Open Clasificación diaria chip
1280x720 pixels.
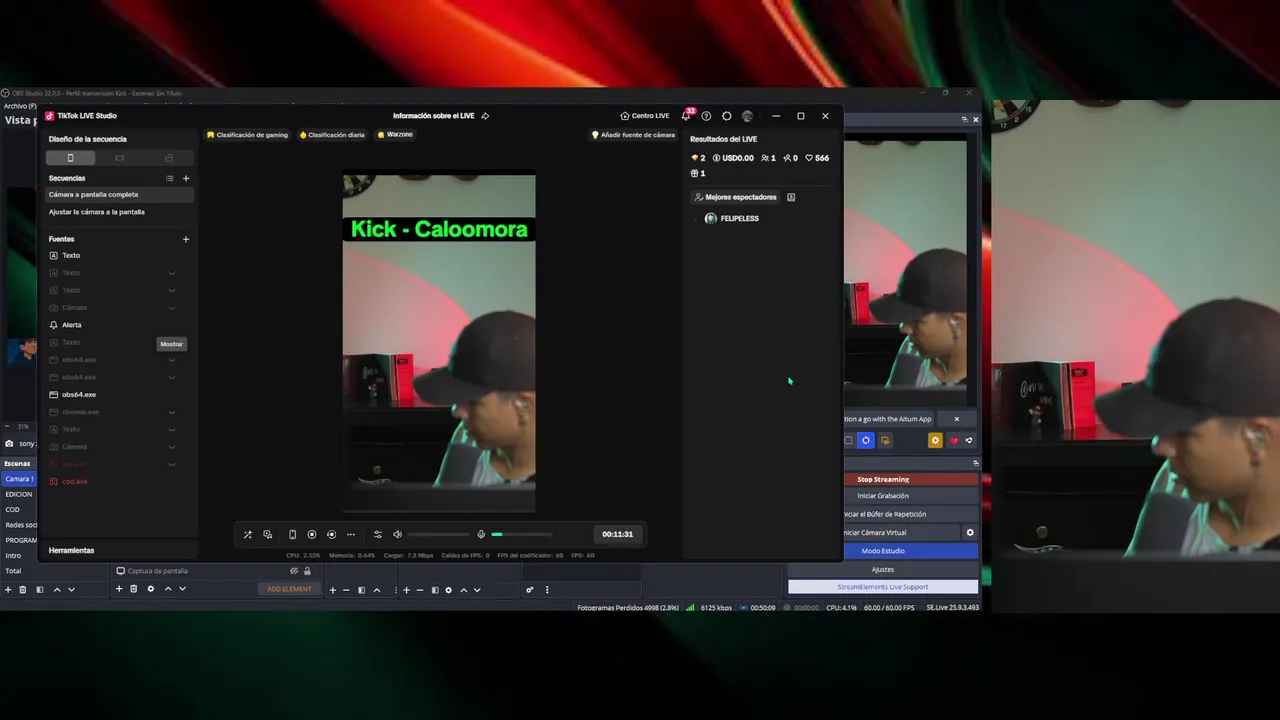pyautogui.click(x=332, y=135)
